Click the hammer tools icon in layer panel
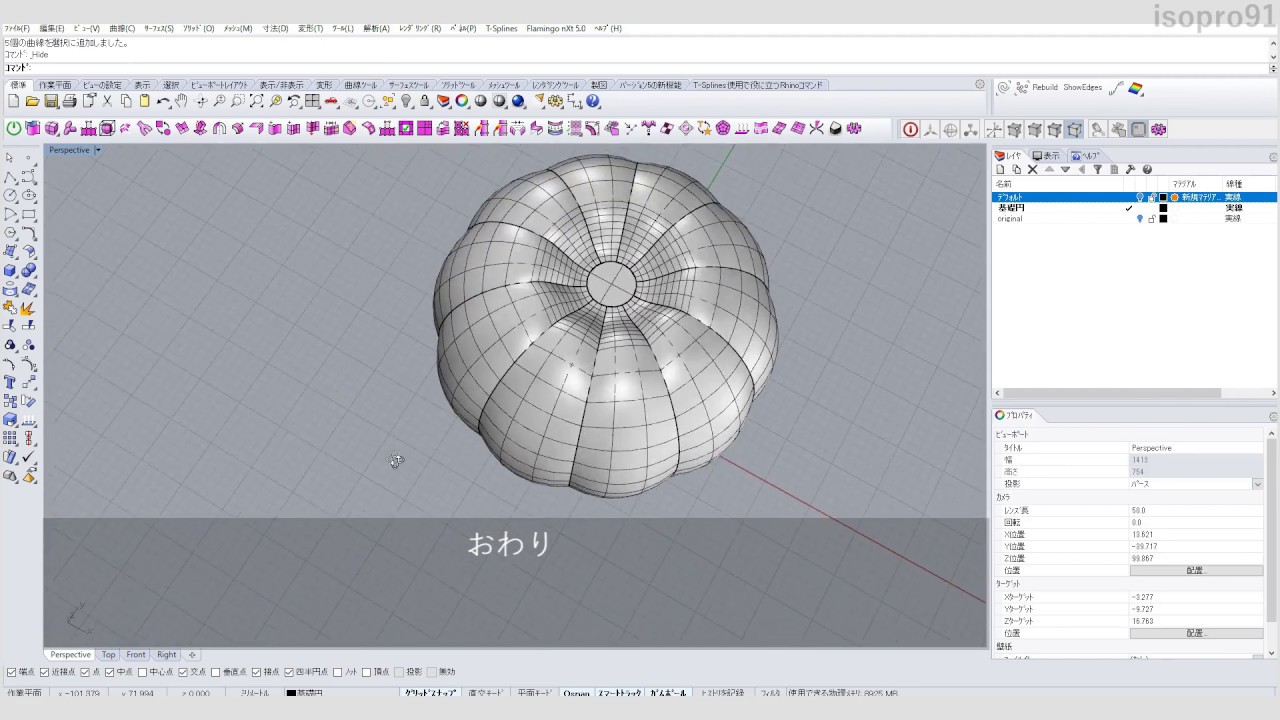Viewport: 1280px width, 720px height. (x=1130, y=170)
